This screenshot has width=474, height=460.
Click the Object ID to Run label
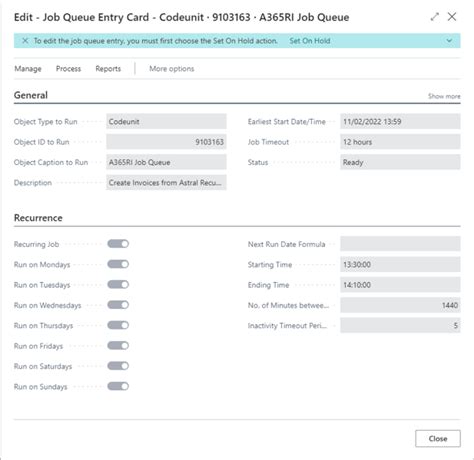[42, 142]
